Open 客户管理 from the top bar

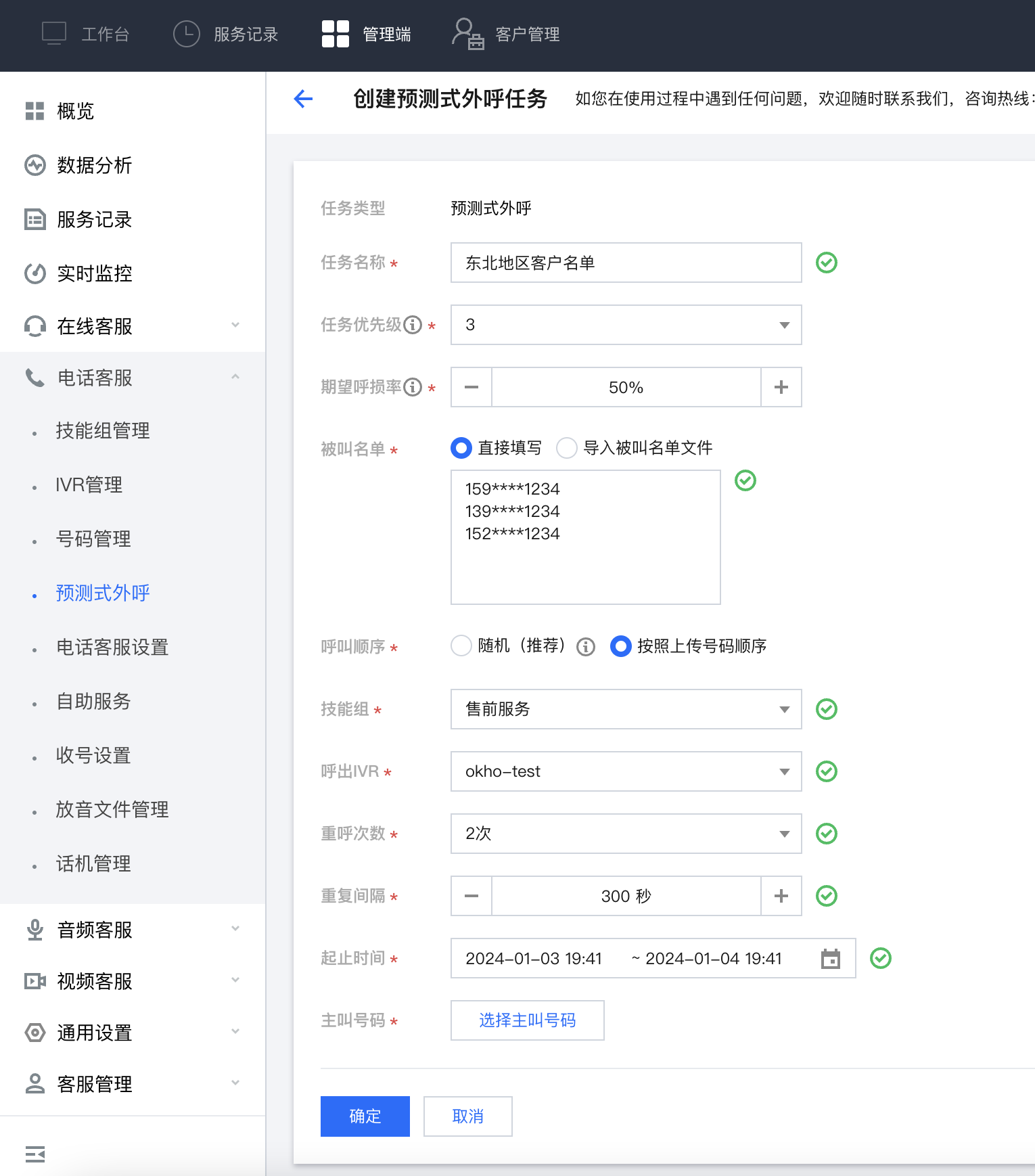(x=506, y=35)
